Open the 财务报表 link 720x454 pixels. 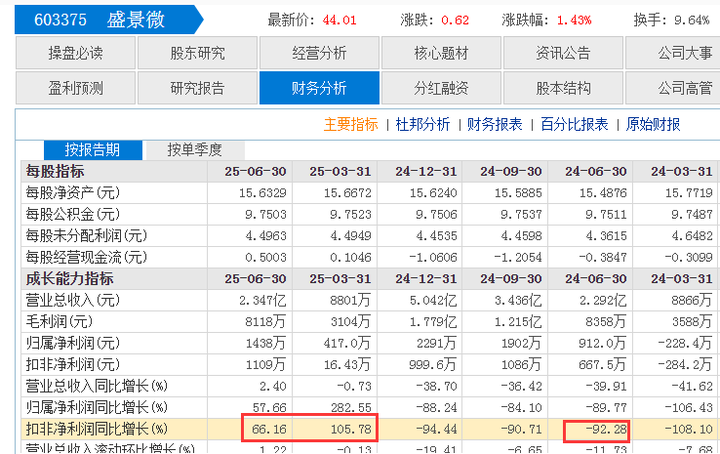tap(495, 124)
